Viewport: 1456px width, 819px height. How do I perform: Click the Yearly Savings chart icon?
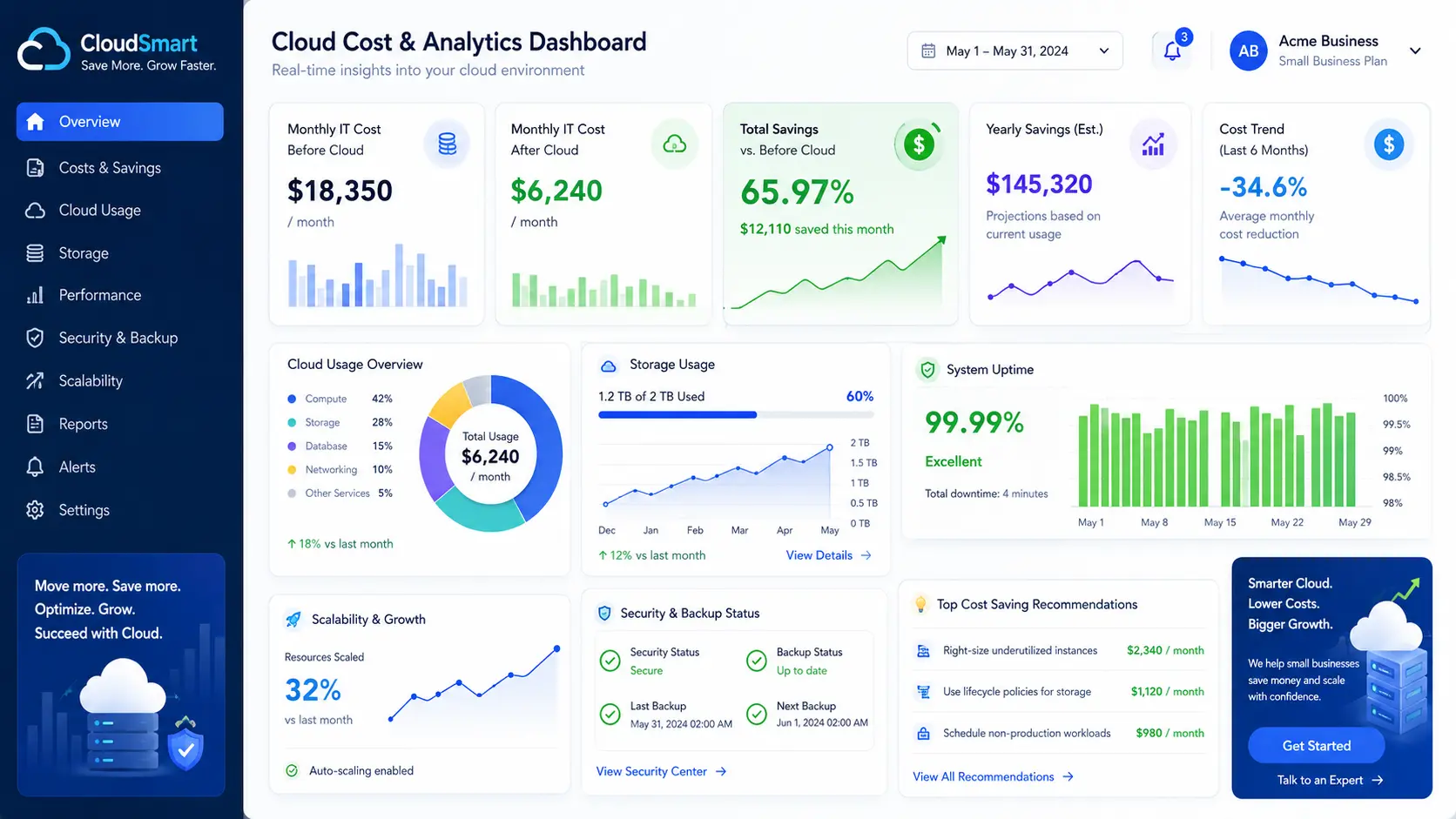point(1153,144)
